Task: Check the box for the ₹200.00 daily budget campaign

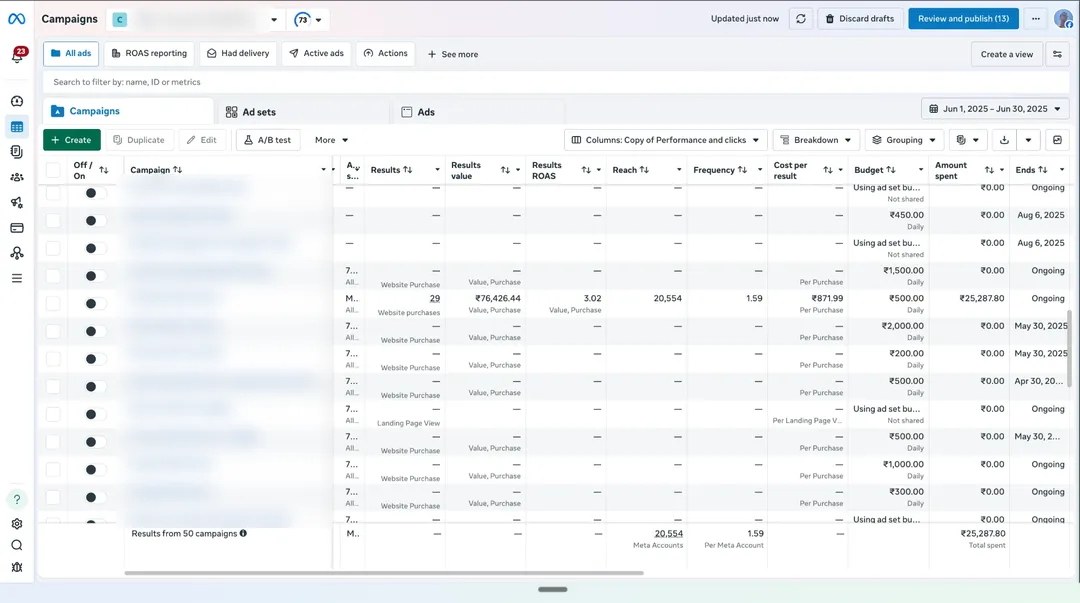Action: point(53,359)
